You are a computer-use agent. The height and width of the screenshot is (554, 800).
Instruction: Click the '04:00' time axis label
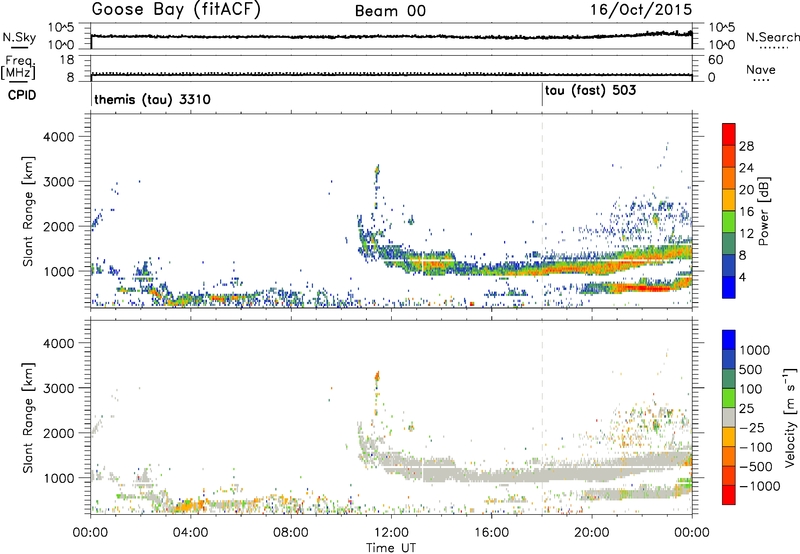190,533
